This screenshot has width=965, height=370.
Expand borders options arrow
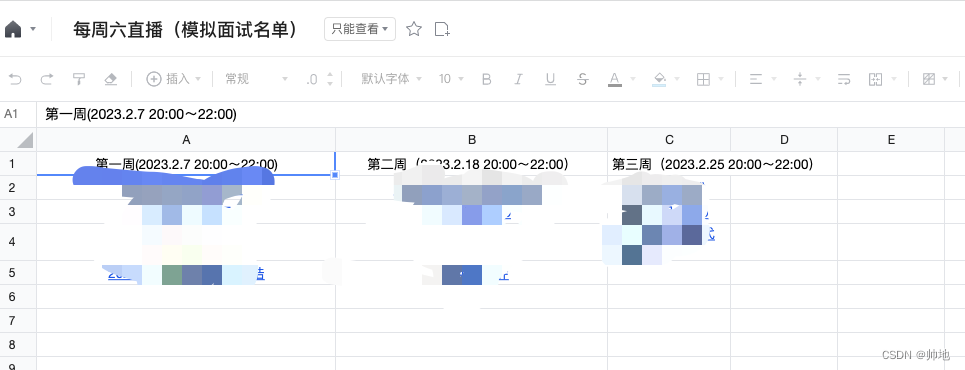(721, 79)
